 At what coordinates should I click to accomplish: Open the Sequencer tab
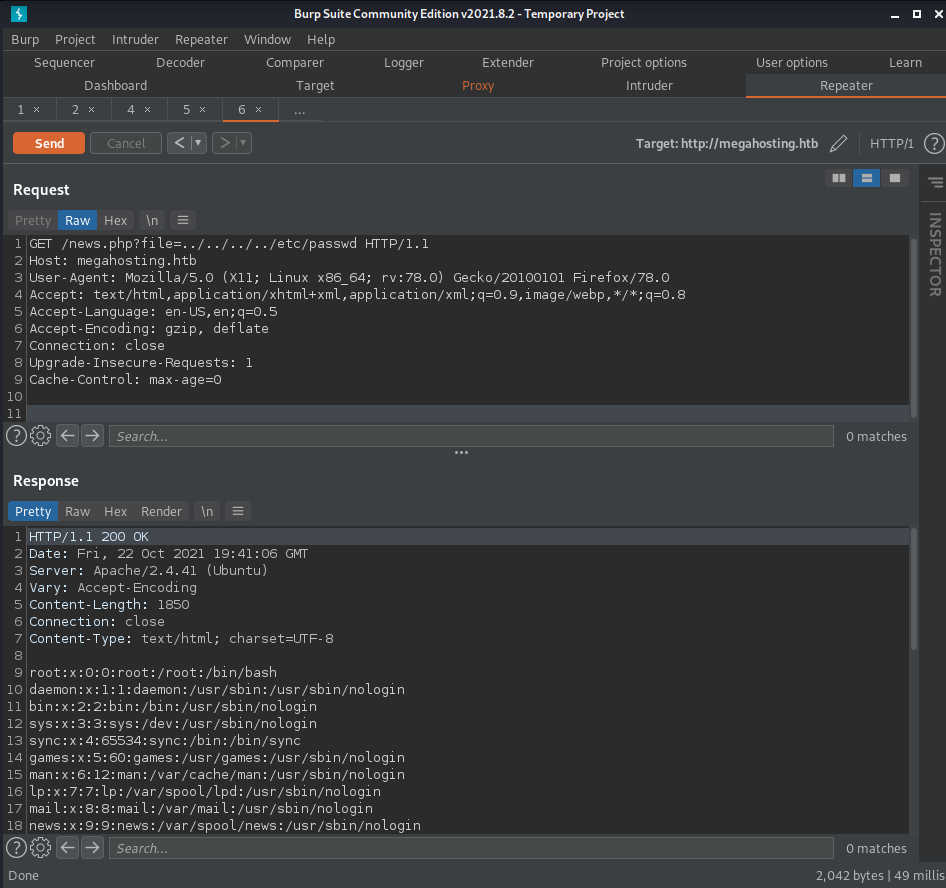(64, 63)
